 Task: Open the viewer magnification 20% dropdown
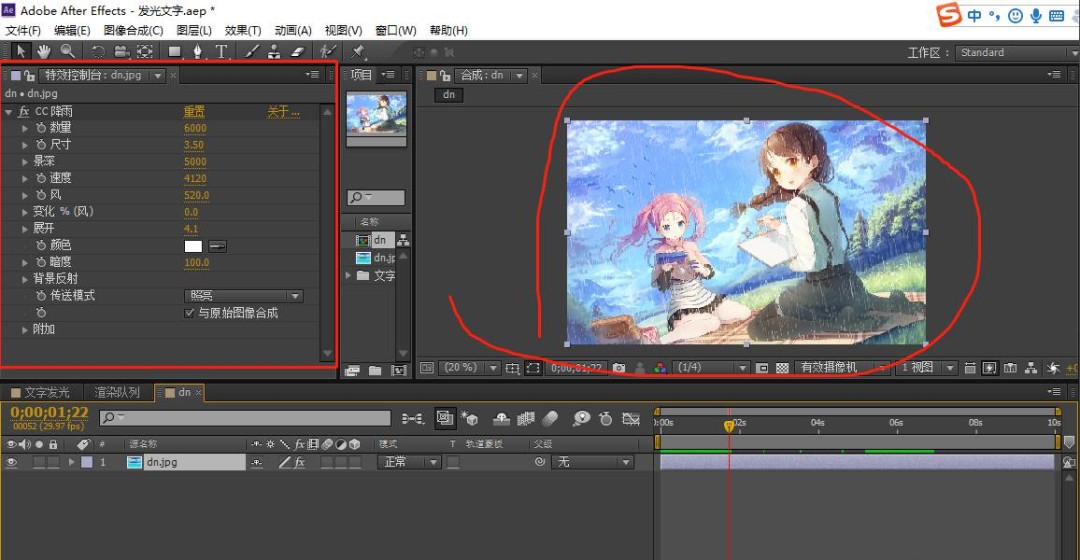click(x=468, y=368)
